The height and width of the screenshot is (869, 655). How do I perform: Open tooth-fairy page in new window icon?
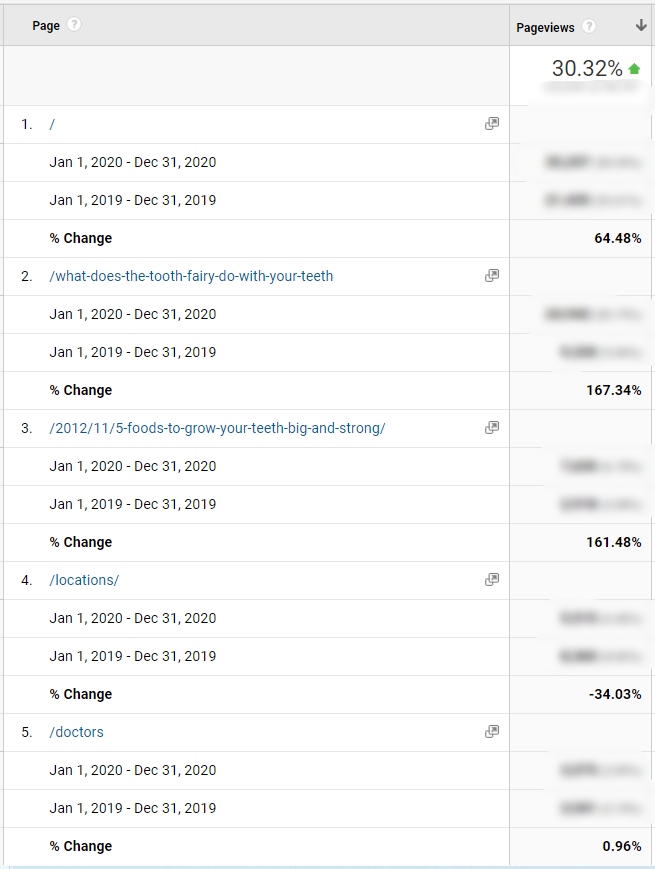[x=492, y=275]
